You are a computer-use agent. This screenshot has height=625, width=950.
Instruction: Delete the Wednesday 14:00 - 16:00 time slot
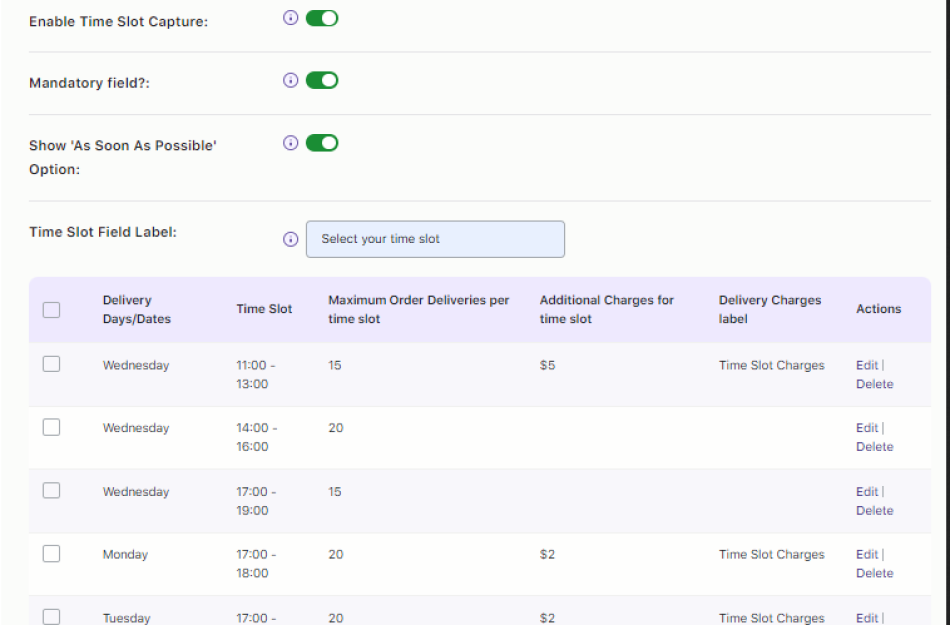(x=875, y=446)
